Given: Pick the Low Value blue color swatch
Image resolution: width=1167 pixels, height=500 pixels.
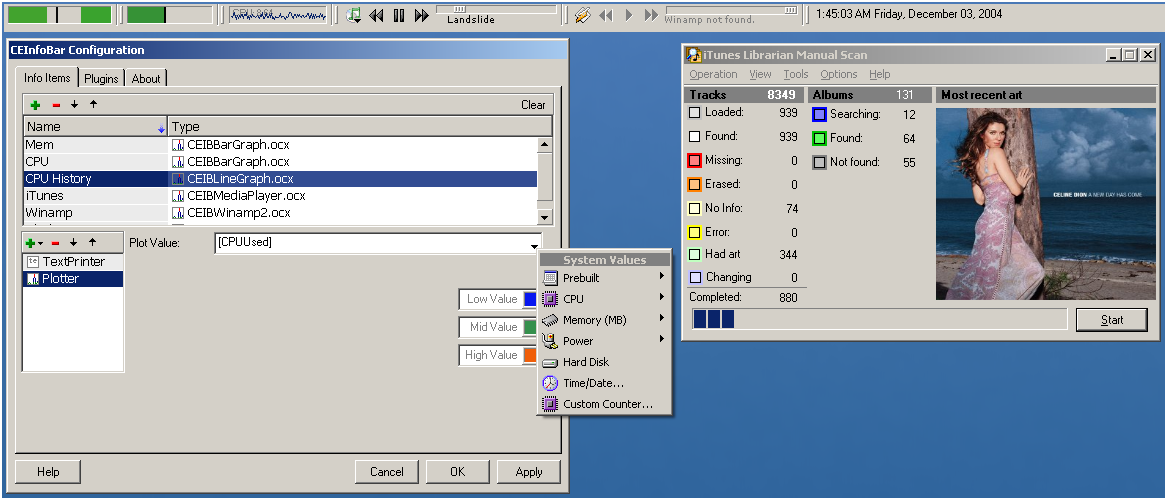Looking at the screenshot, I should [529, 299].
